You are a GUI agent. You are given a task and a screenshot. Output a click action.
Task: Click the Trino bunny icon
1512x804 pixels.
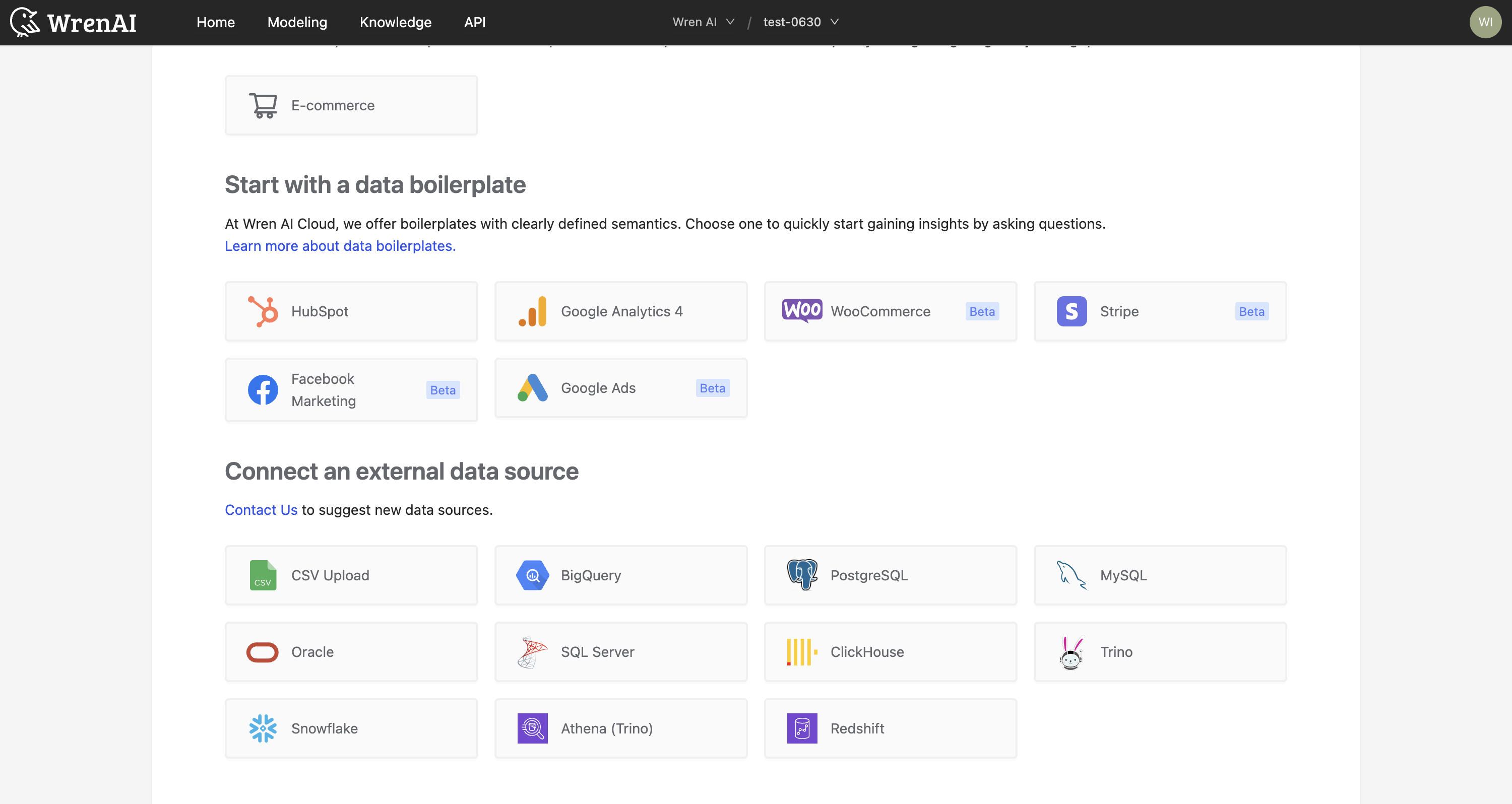point(1072,652)
